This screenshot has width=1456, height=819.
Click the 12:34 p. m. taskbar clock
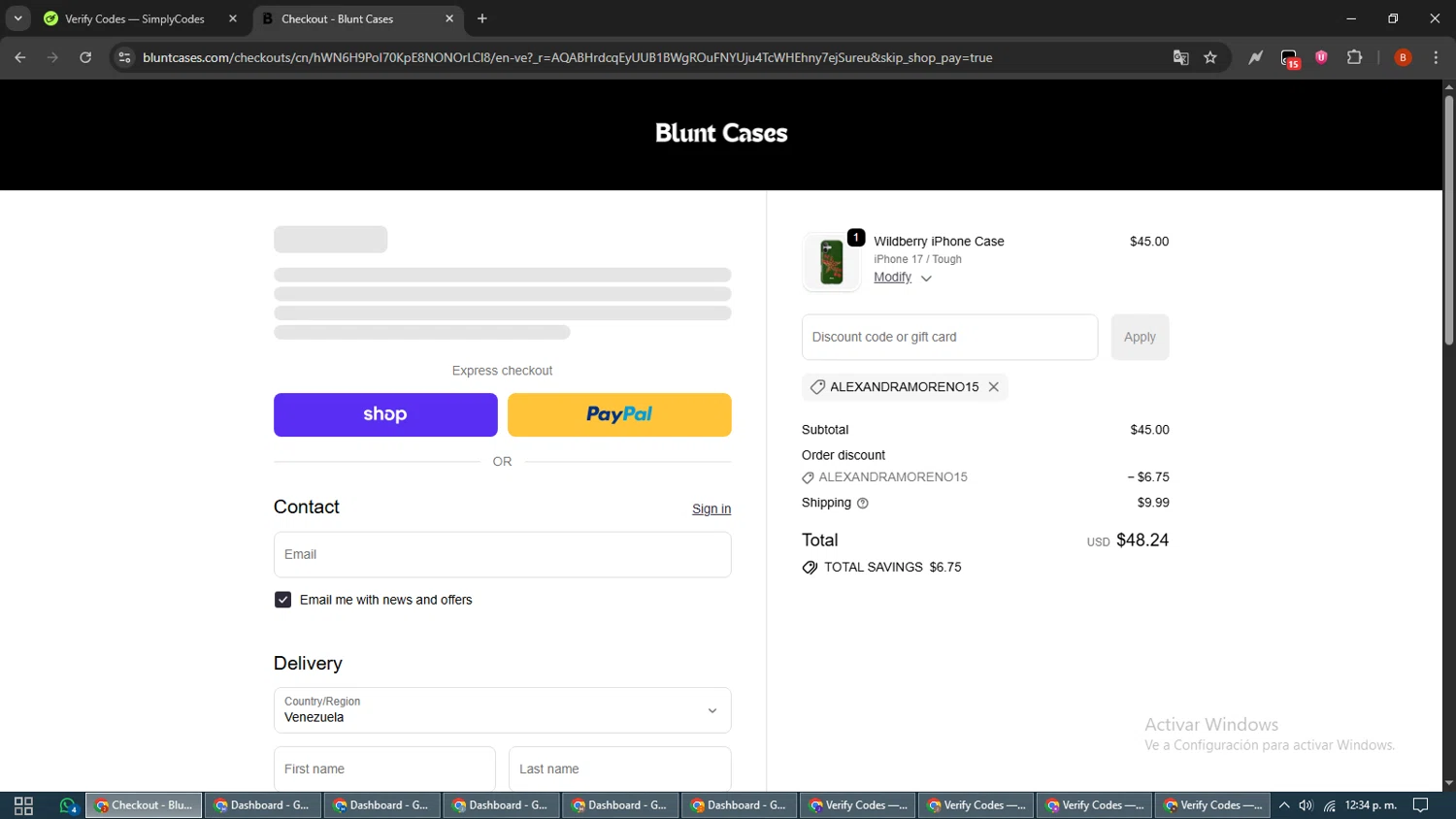point(1371,805)
